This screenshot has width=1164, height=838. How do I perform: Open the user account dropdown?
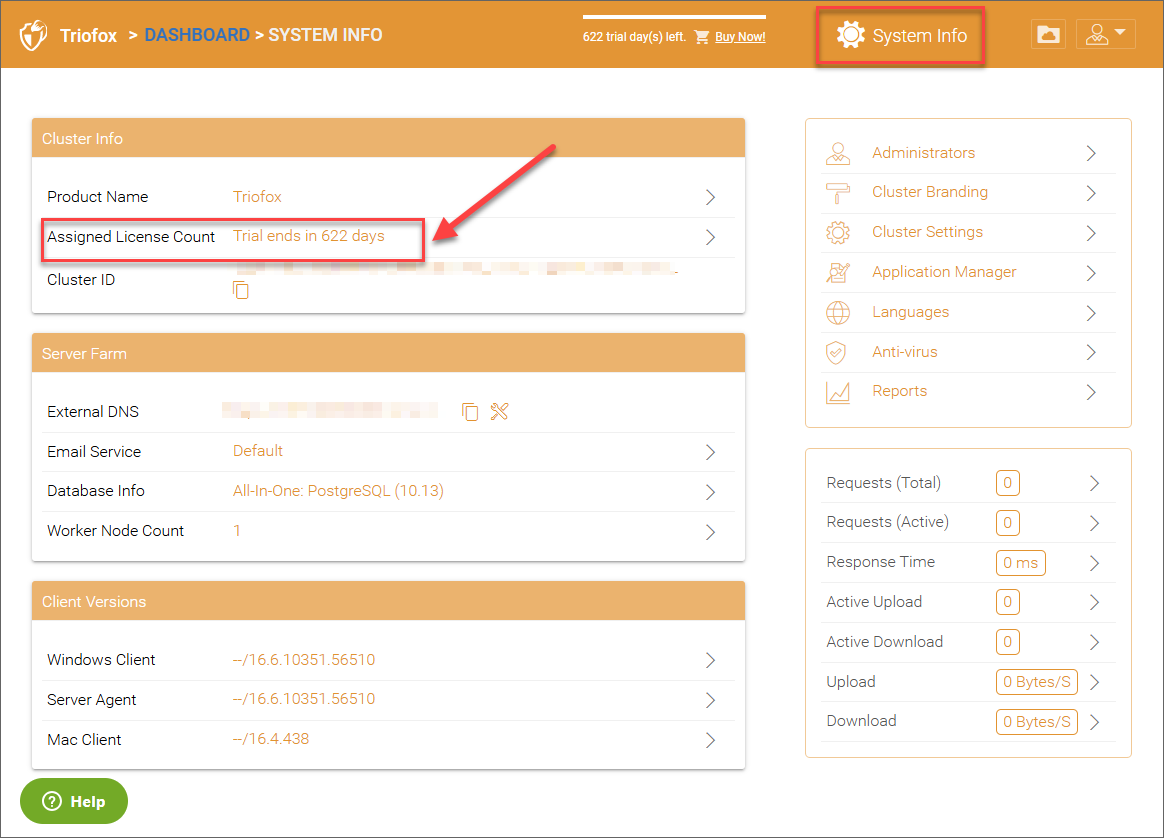[1105, 34]
